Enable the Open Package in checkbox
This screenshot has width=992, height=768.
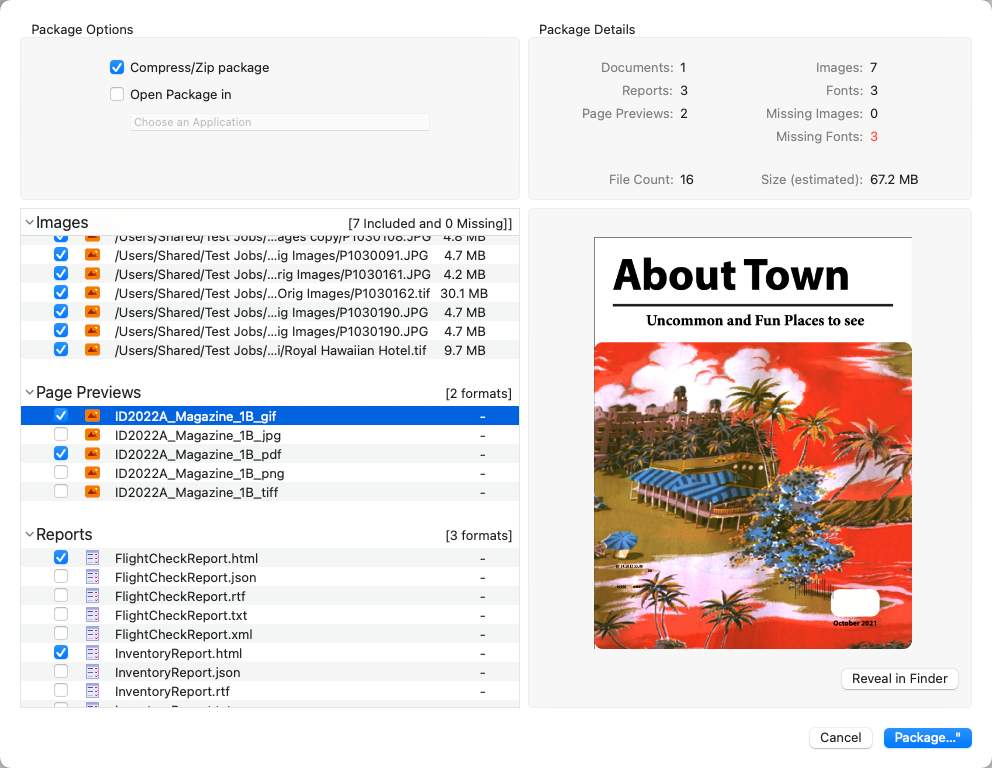tap(117, 94)
